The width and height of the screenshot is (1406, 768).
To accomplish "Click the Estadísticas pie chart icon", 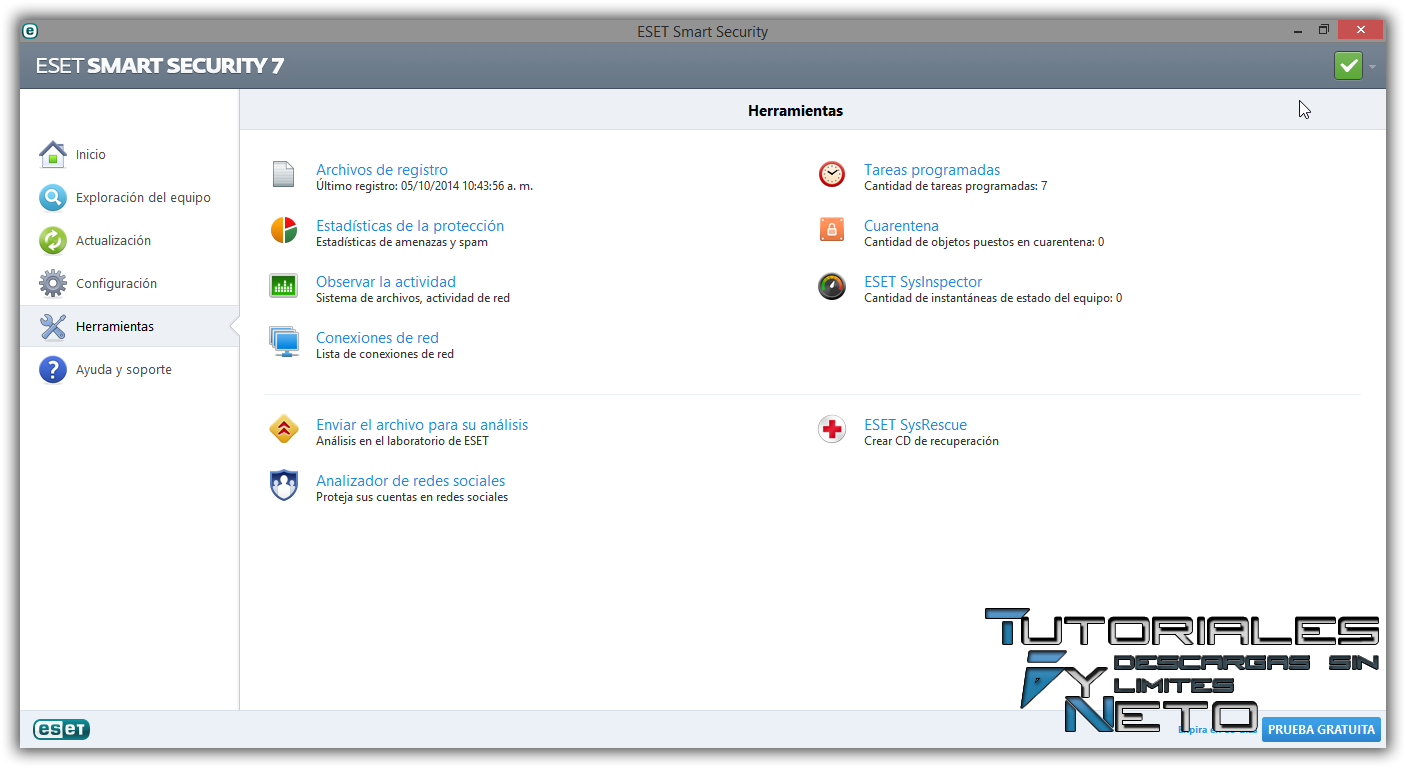I will 284,230.
